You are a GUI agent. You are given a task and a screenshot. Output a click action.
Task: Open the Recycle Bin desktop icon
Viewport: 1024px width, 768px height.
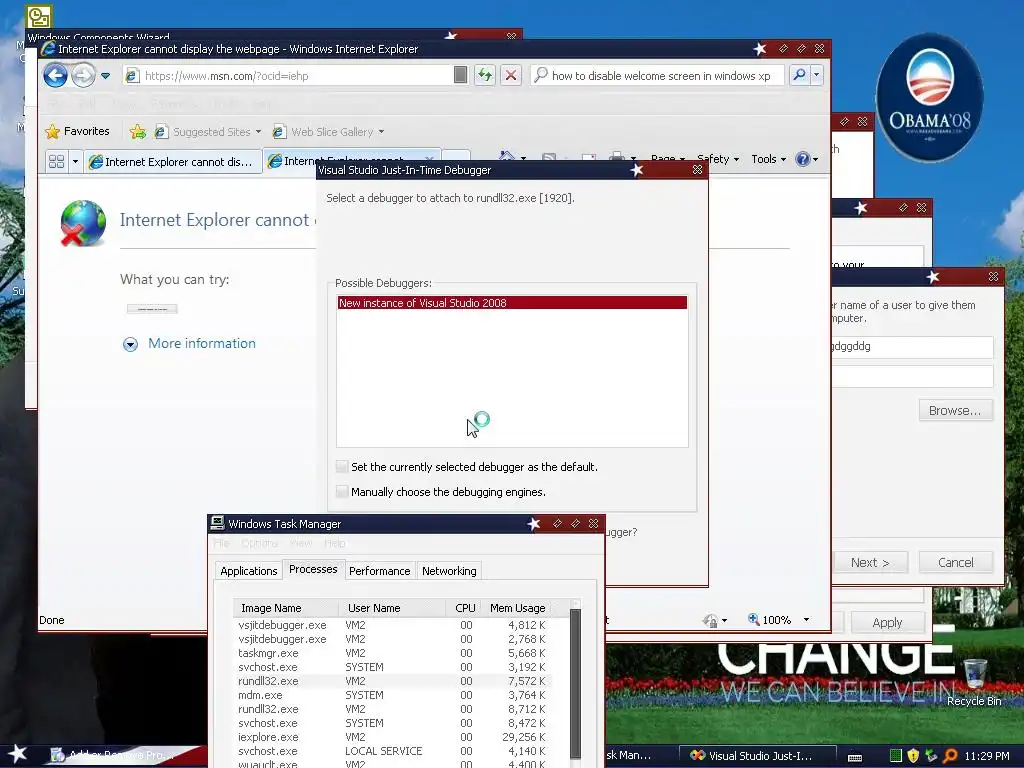(x=974, y=682)
